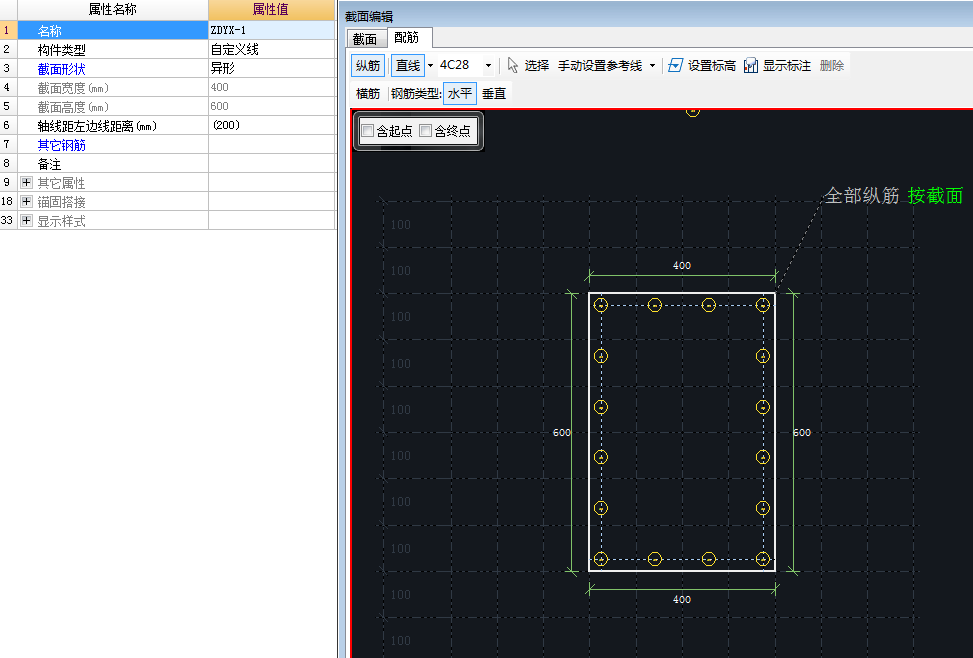This screenshot has width=973, height=658.
Task: Toggle the 纵筋 longitudinal bar mode
Action: [368, 65]
